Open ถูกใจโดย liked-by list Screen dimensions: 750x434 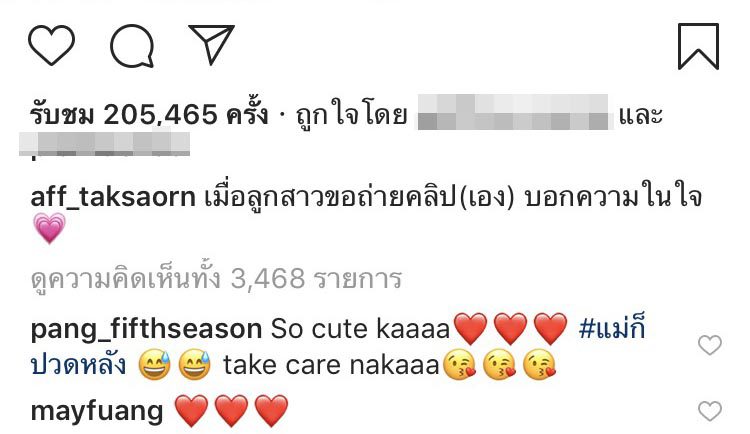point(352,115)
